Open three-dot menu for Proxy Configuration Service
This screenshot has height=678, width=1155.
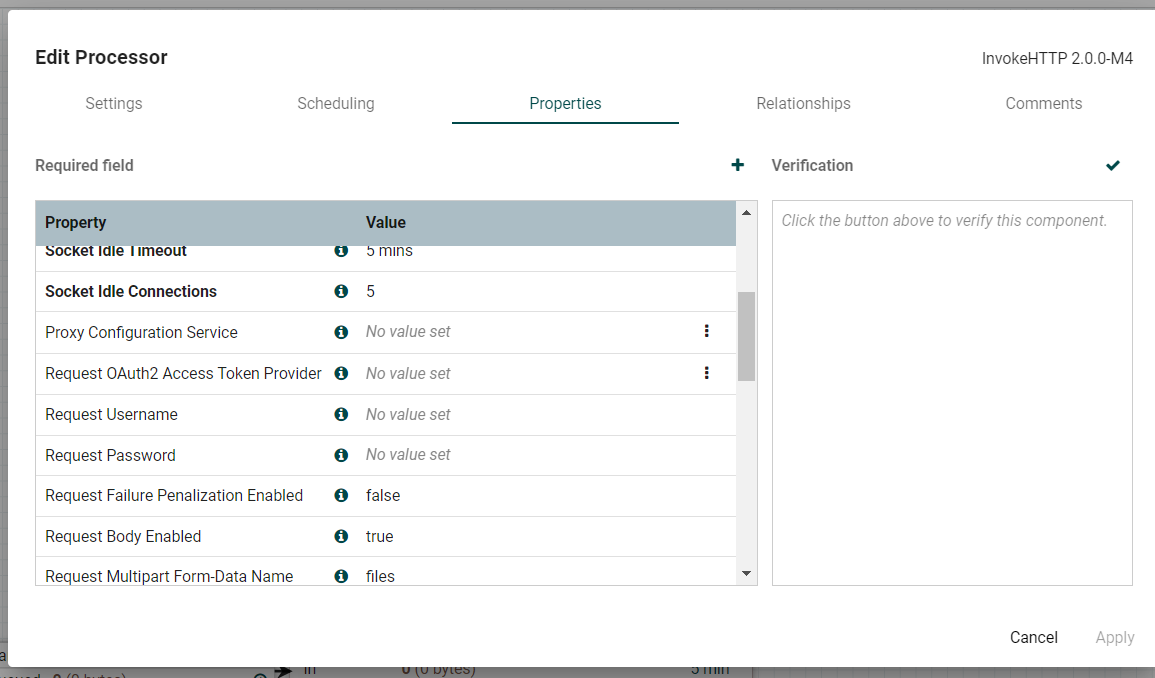[x=706, y=331]
